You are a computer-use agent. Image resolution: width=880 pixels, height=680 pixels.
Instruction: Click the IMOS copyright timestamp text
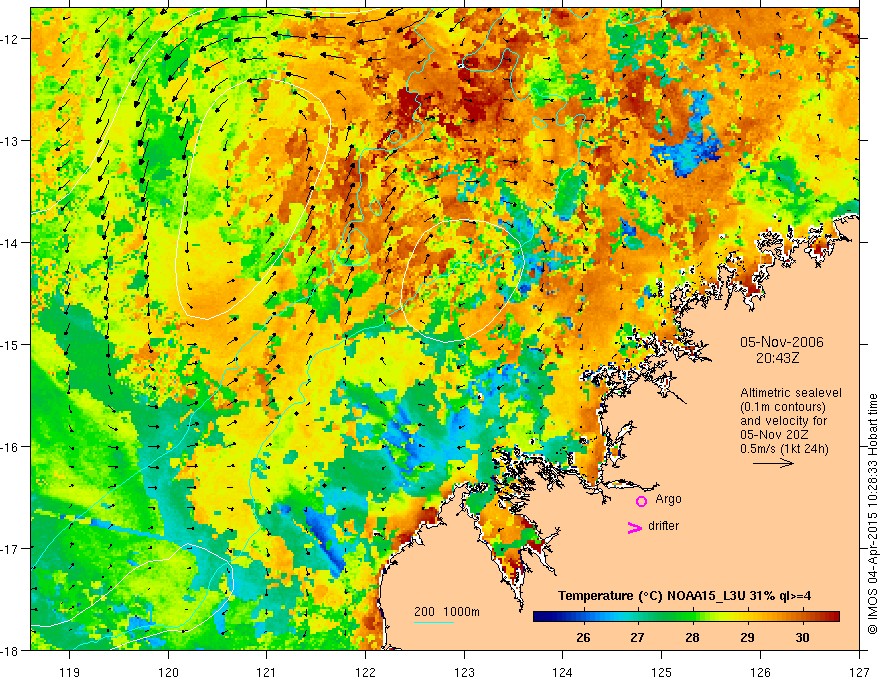[x=873, y=514]
